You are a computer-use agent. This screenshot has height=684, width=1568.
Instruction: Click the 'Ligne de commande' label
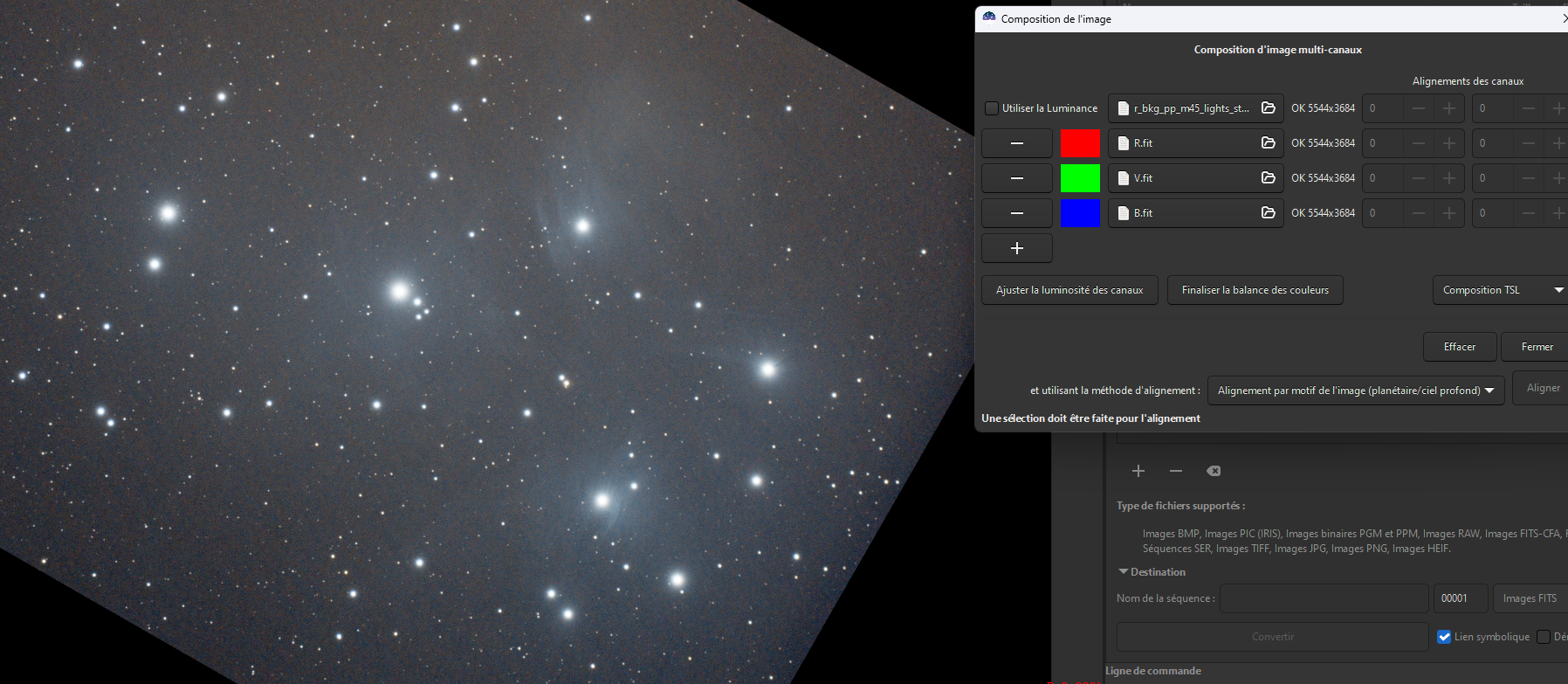(x=1153, y=671)
